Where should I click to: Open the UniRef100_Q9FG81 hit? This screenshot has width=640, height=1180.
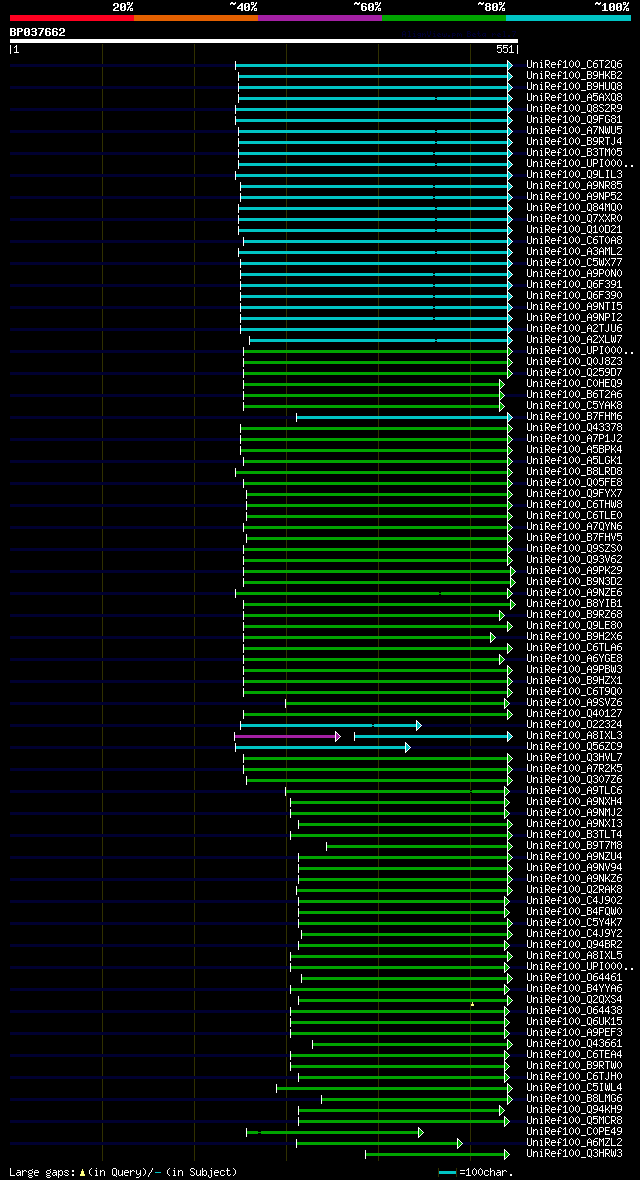(574, 120)
